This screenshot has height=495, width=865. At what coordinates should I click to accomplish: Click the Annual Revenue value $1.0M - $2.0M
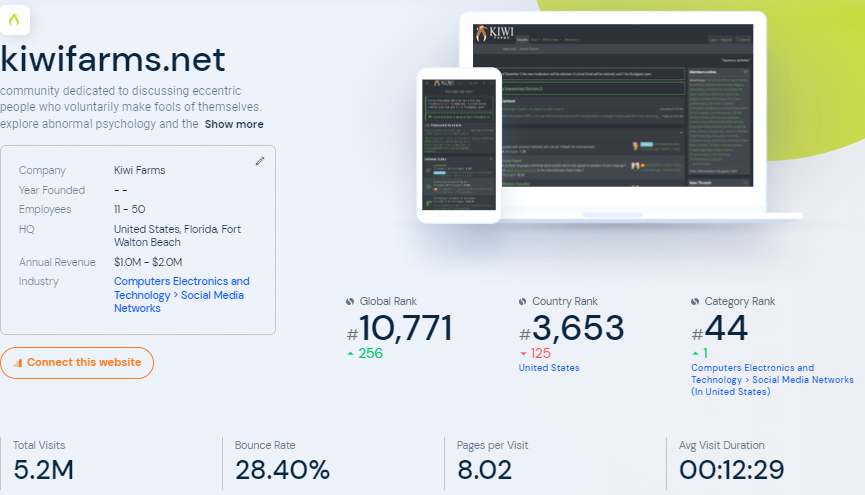[x=148, y=262]
